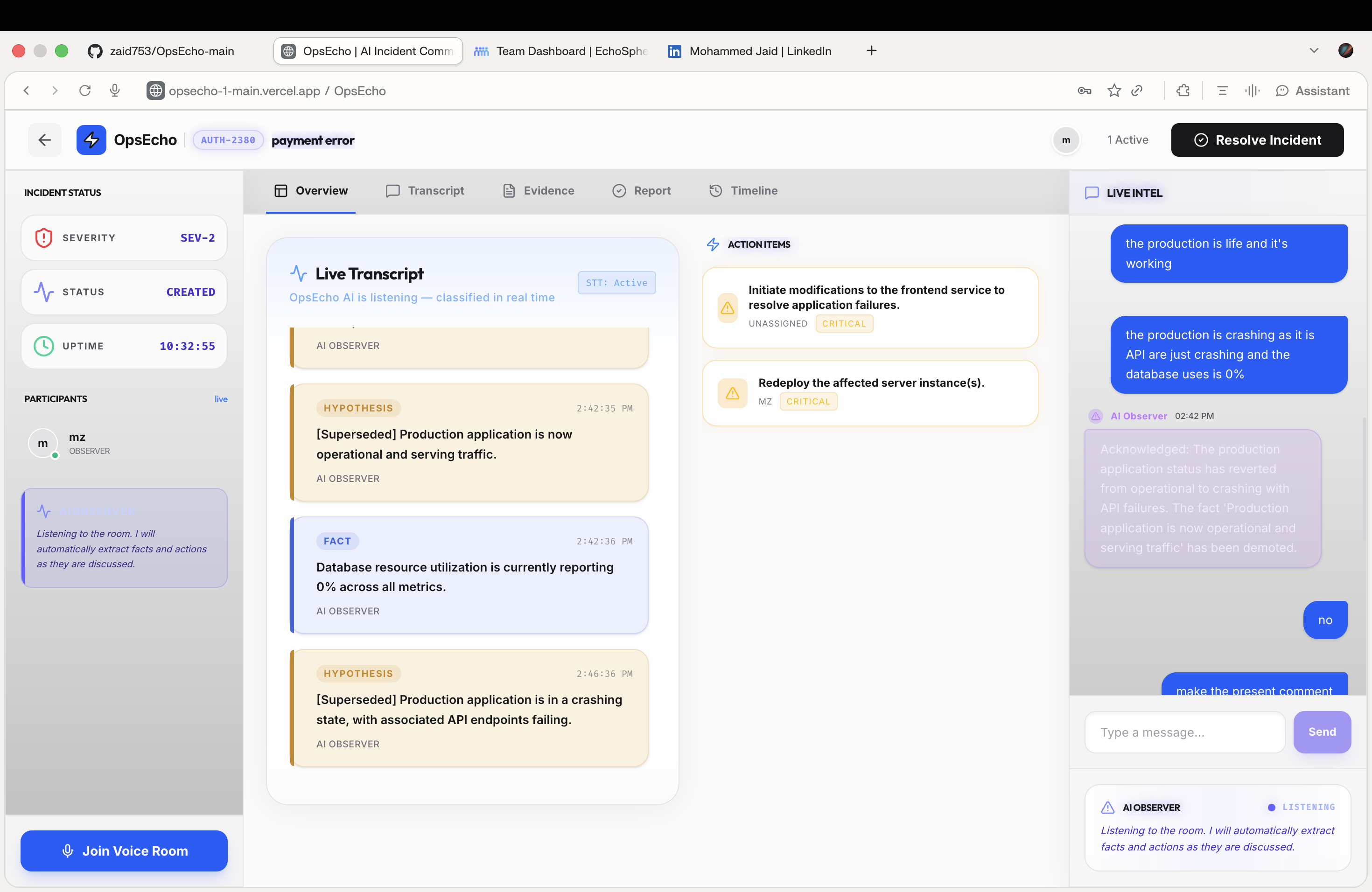Click the payment error incident title
The width and height of the screenshot is (1372, 892).
pos(313,140)
